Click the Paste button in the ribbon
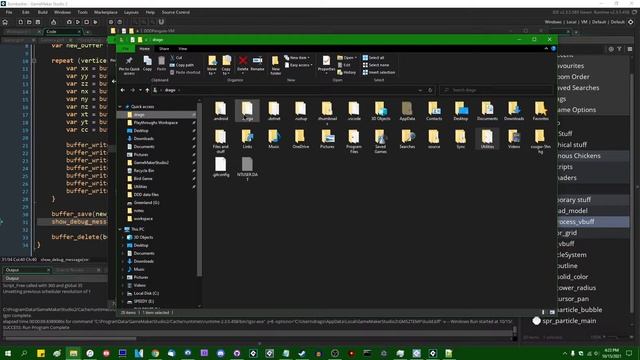 coord(162,64)
